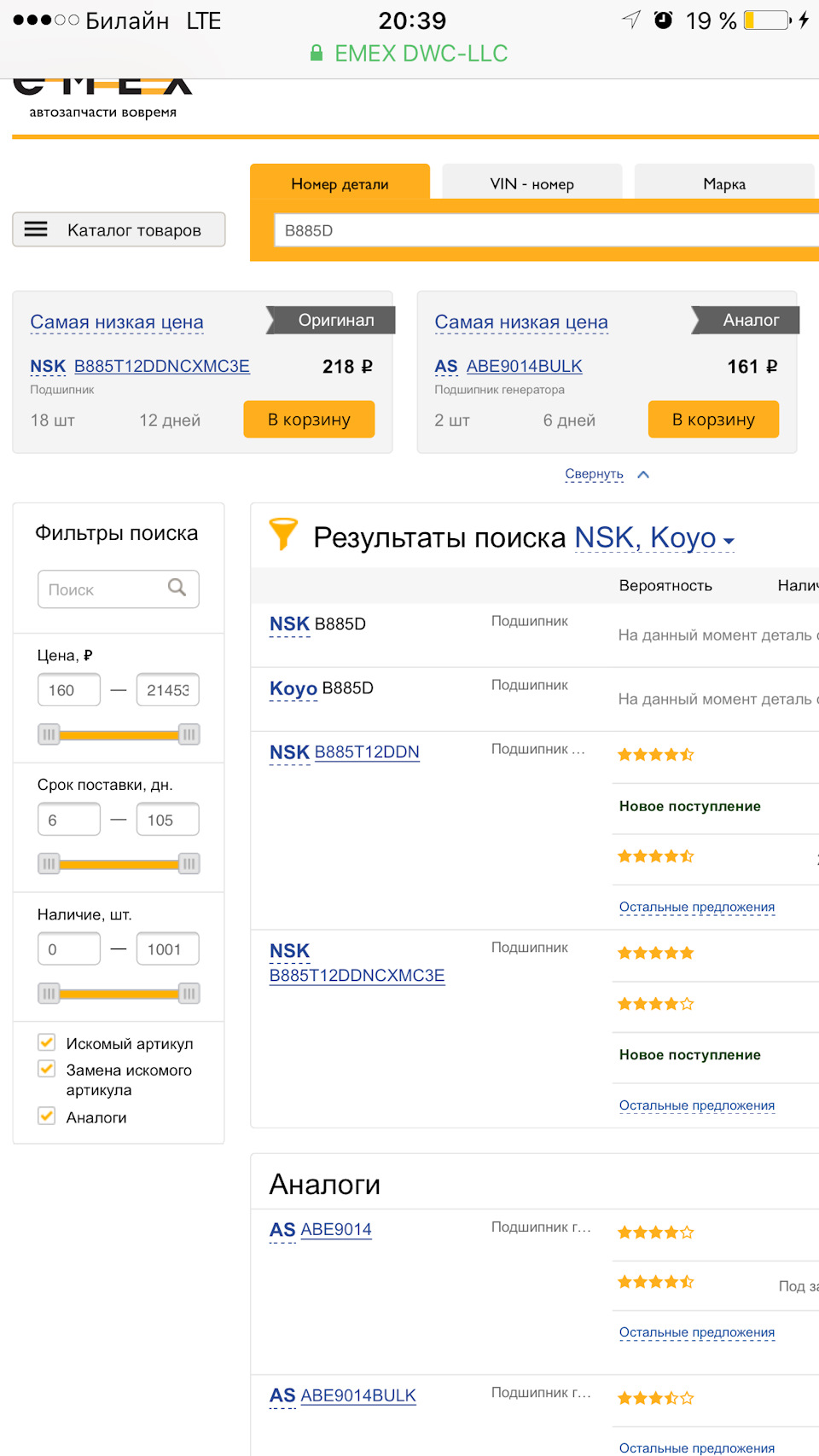Expand Остальные предложения for AS ABE9014
This screenshot has width=819, height=1456.
point(697,1332)
